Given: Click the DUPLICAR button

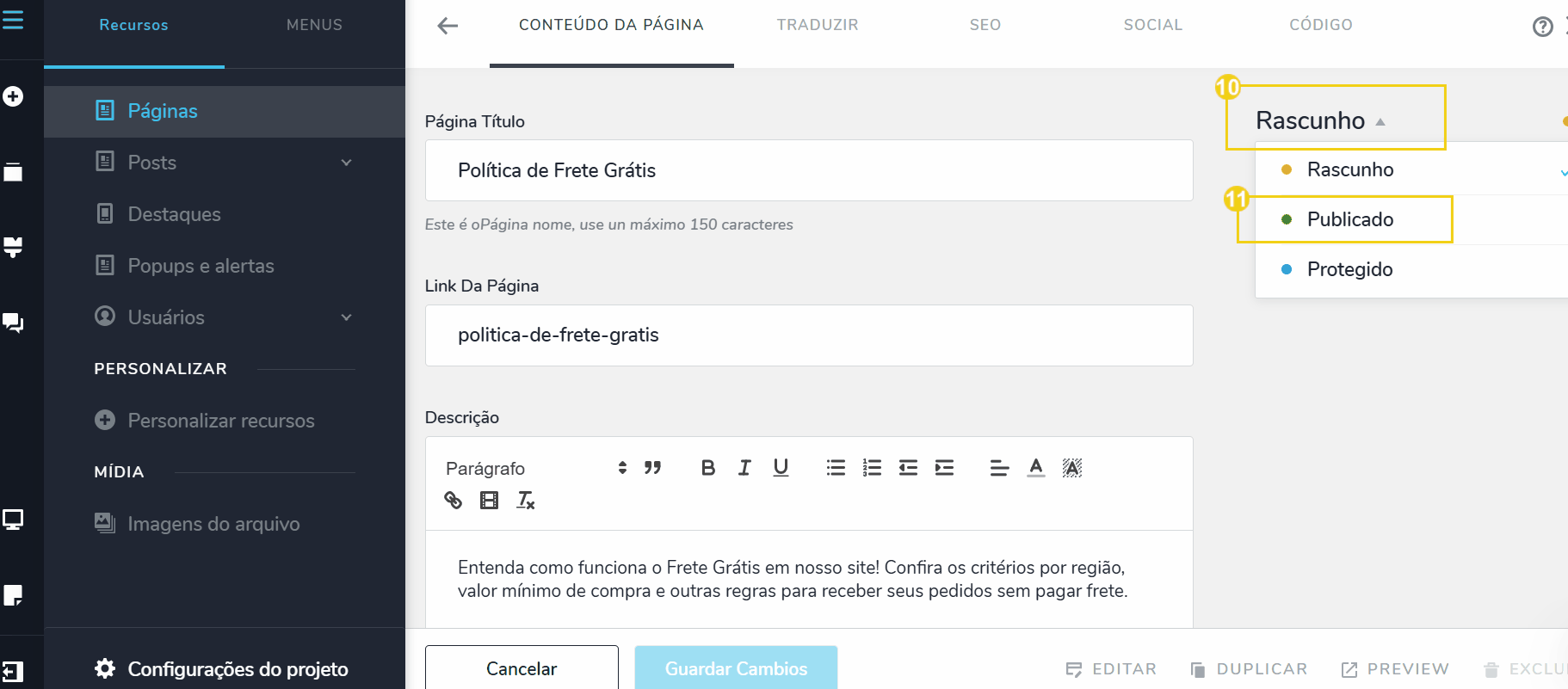Looking at the screenshot, I should (x=1249, y=669).
